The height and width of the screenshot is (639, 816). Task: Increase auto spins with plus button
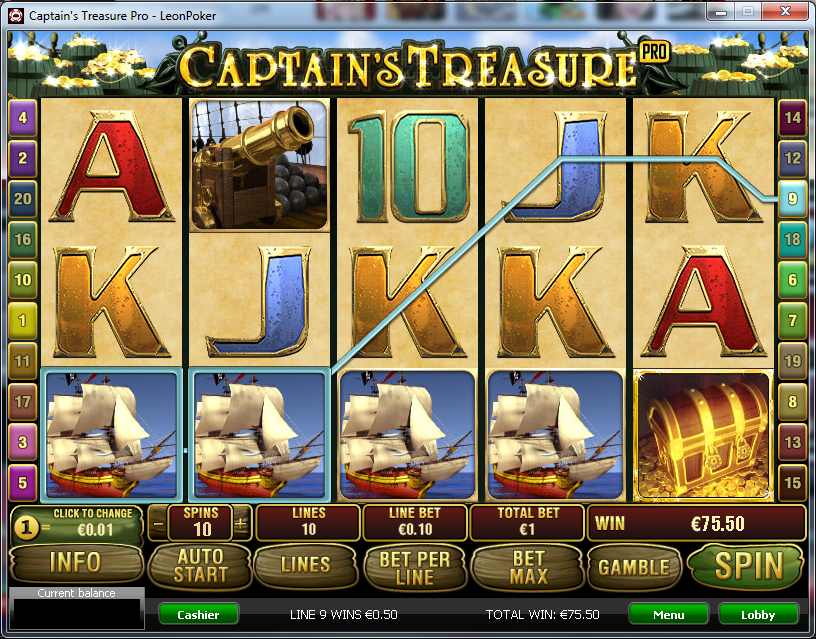point(240,523)
